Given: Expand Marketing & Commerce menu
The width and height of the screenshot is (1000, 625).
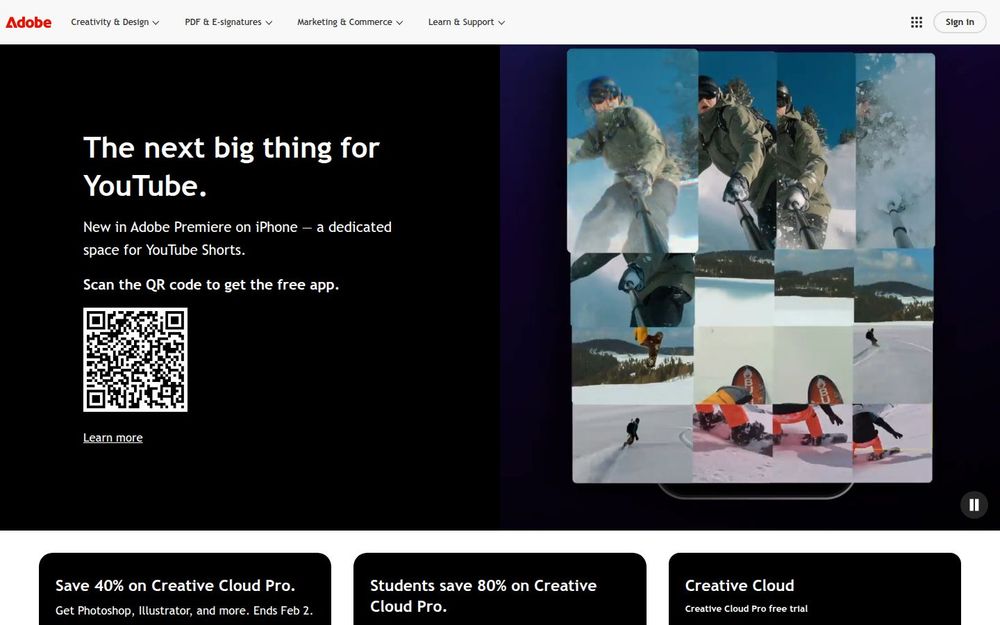Looking at the screenshot, I should click(349, 22).
